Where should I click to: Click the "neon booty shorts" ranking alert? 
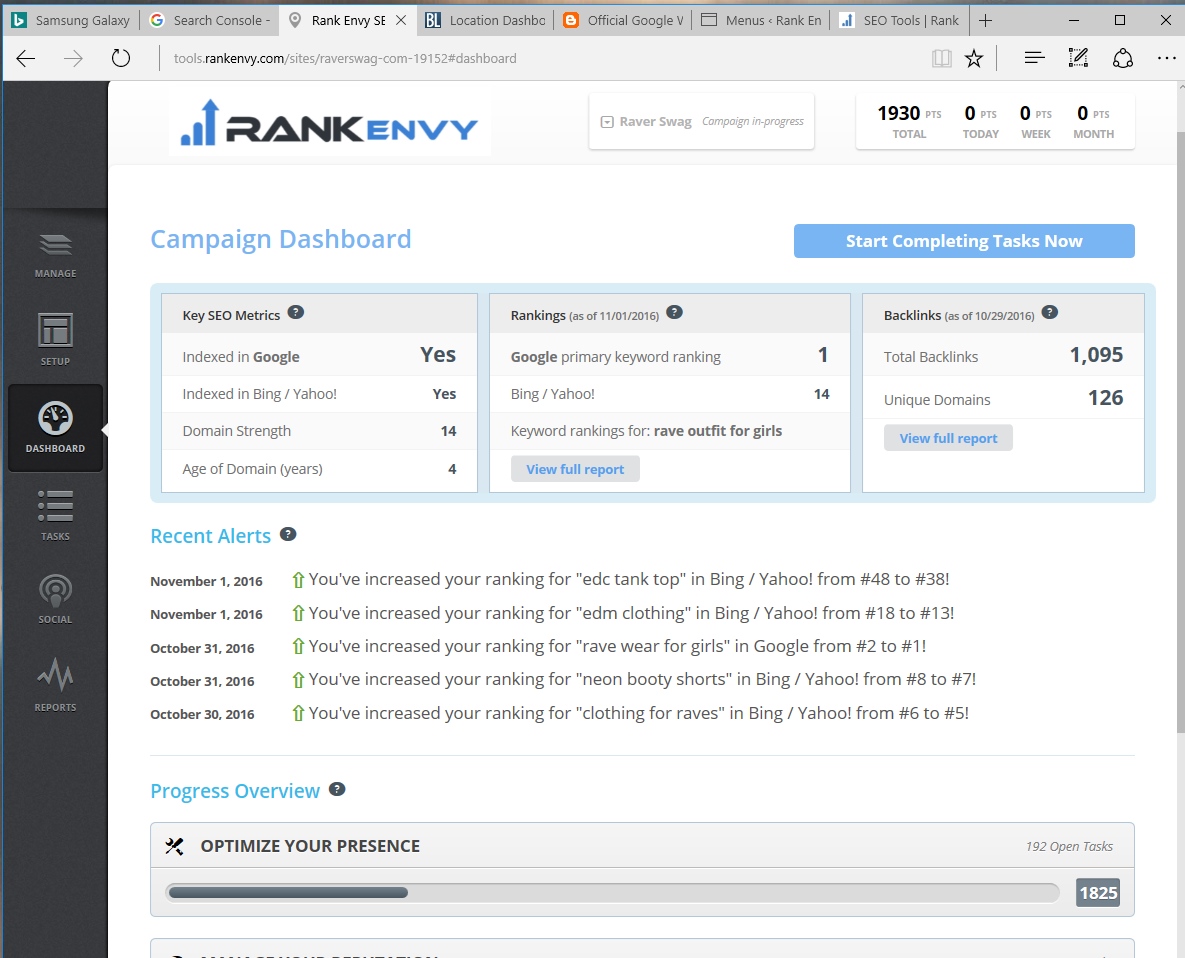coord(642,679)
